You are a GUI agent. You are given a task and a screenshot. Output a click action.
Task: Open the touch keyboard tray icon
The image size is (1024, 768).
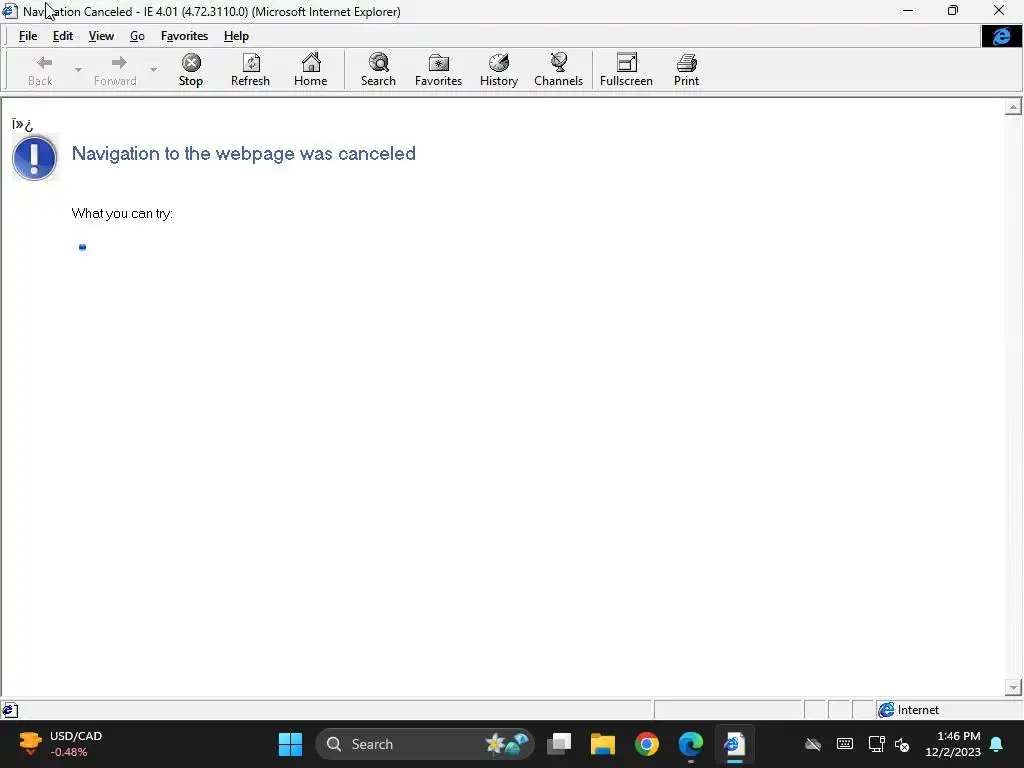point(844,744)
